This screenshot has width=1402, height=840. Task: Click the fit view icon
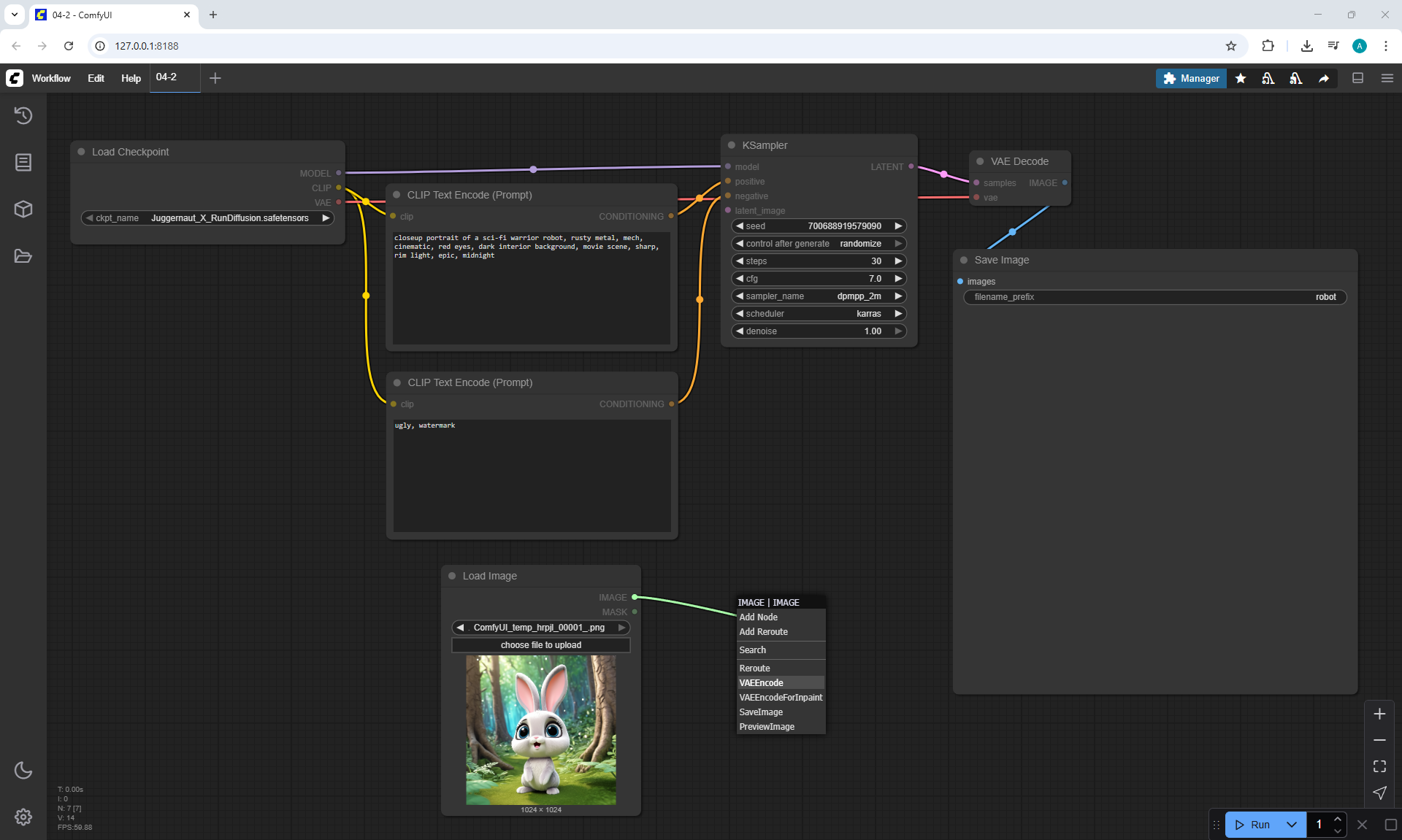(1379, 766)
